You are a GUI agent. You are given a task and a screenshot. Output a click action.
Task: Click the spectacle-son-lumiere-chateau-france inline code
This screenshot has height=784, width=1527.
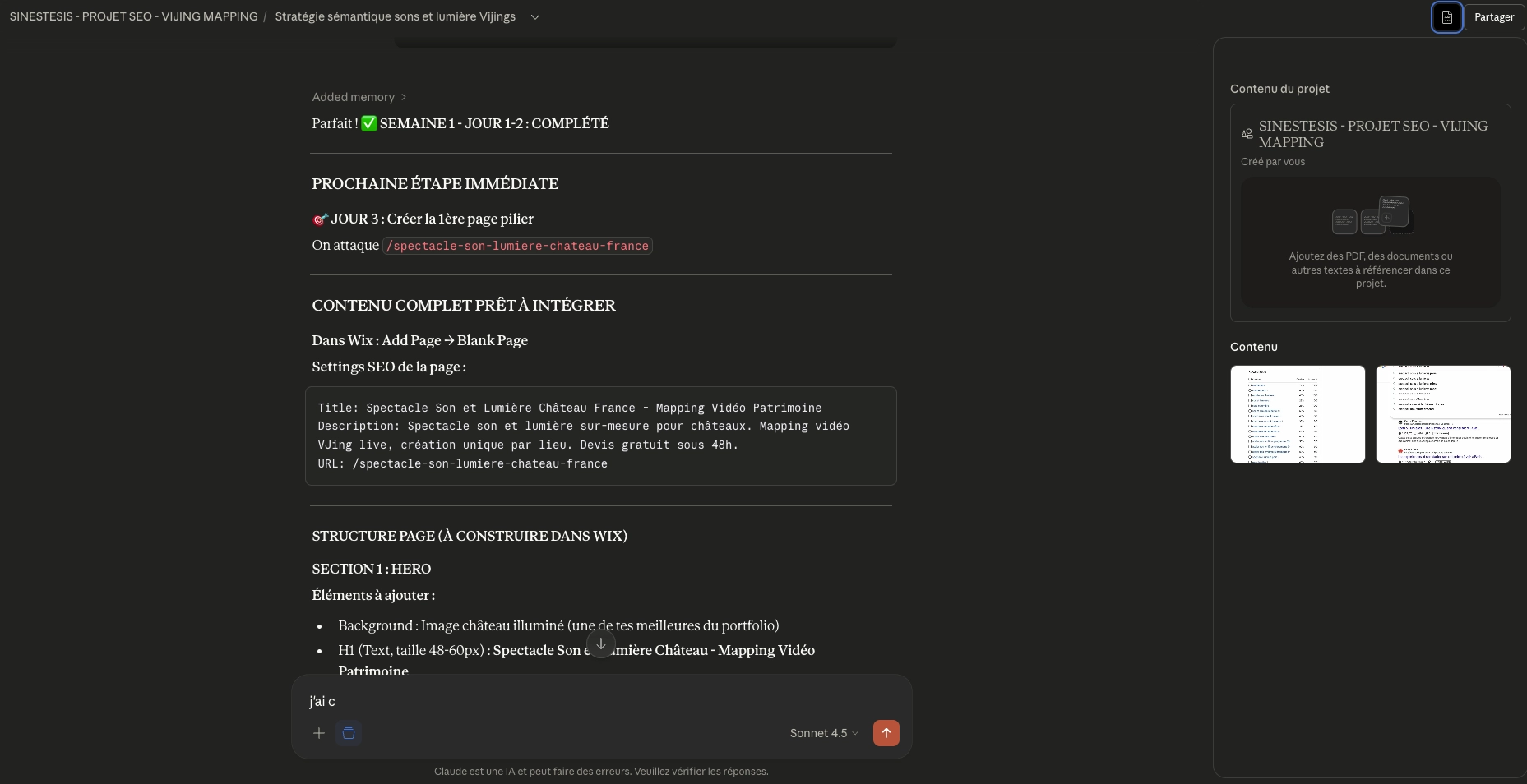(x=517, y=246)
